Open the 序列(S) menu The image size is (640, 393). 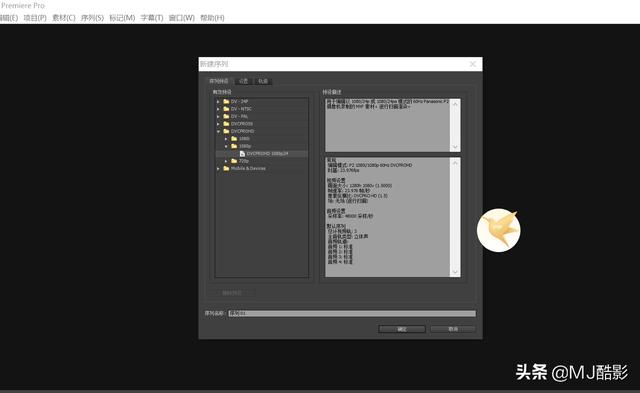92,18
